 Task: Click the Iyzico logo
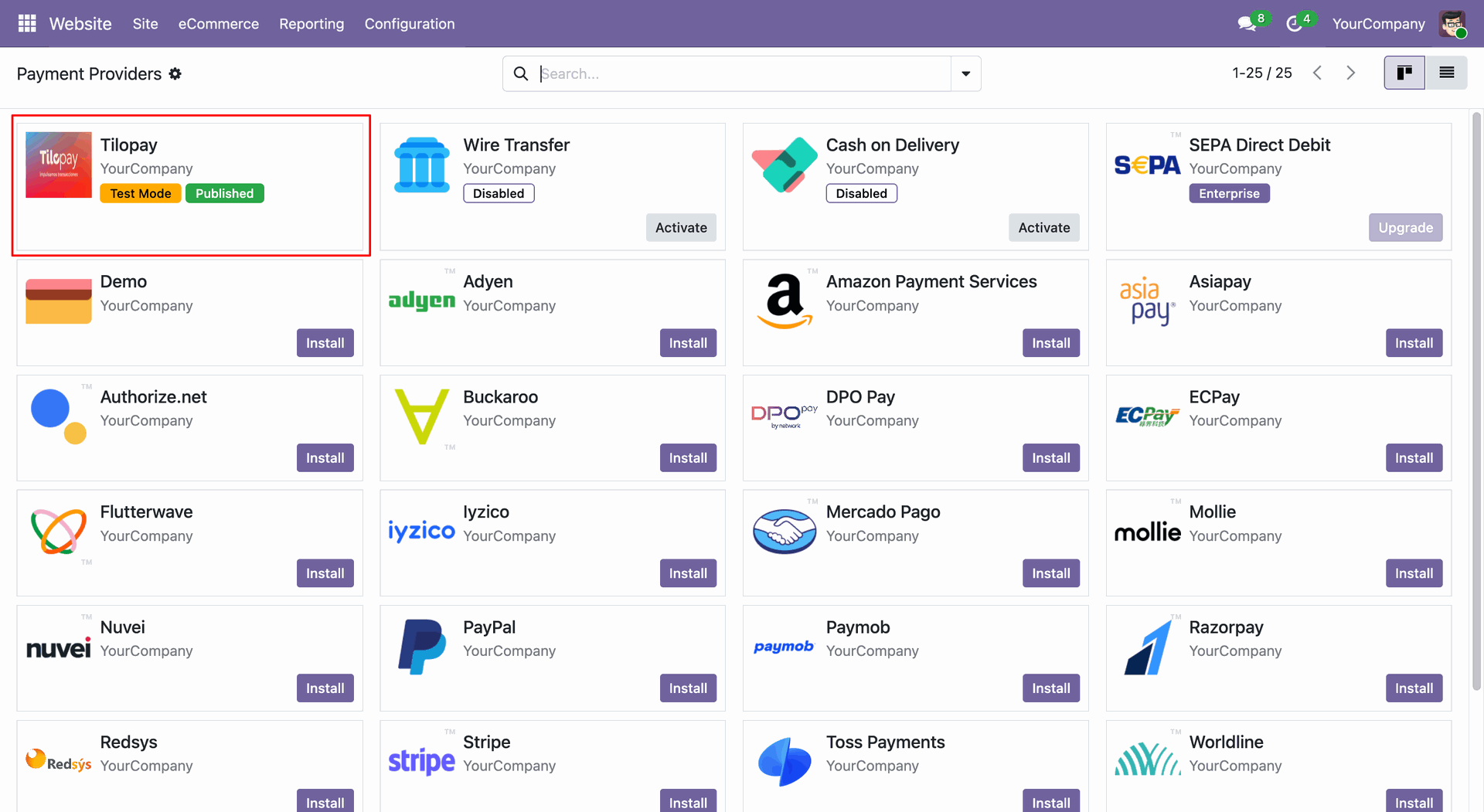422,531
